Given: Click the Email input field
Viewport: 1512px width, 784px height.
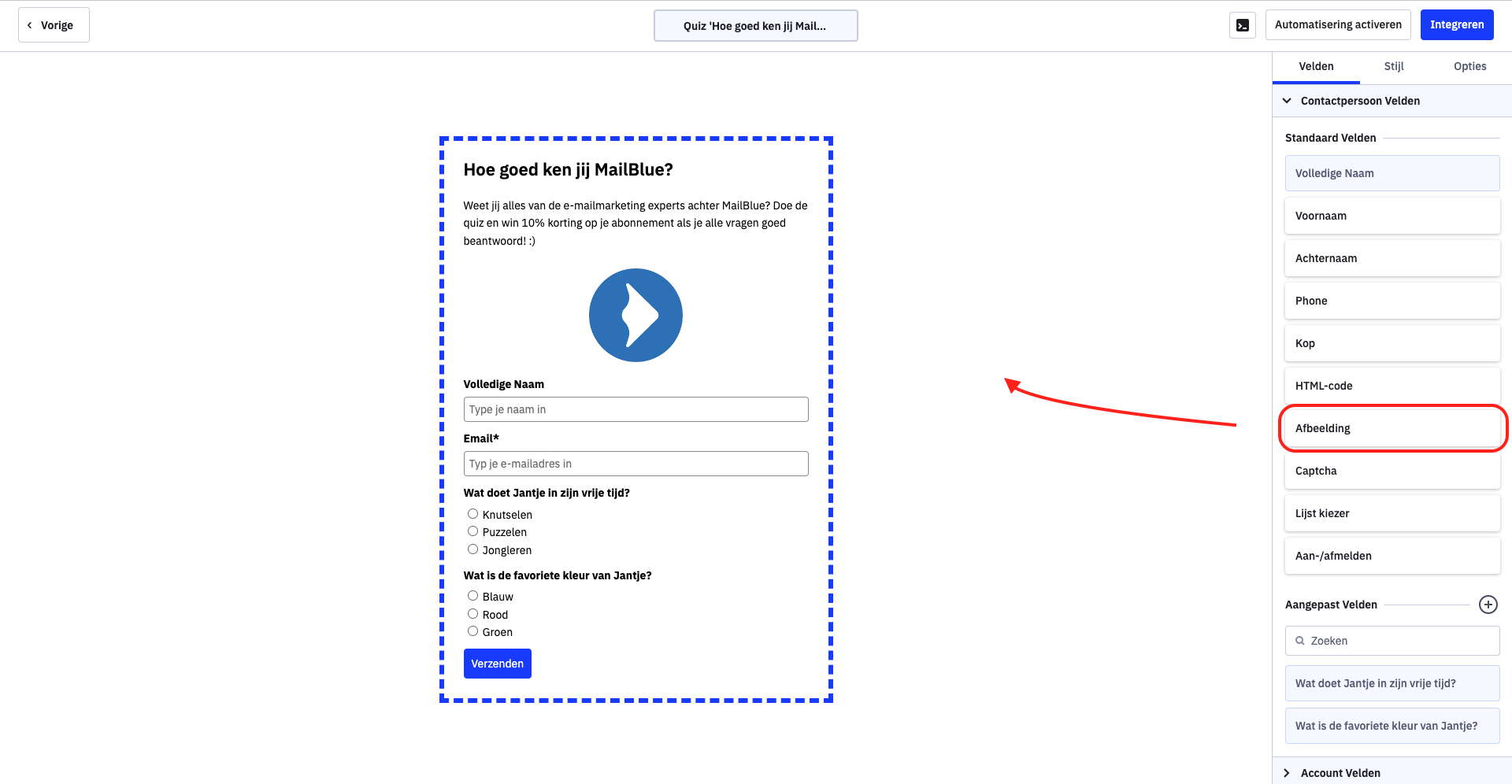Looking at the screenshot, I should pos(636,464).
